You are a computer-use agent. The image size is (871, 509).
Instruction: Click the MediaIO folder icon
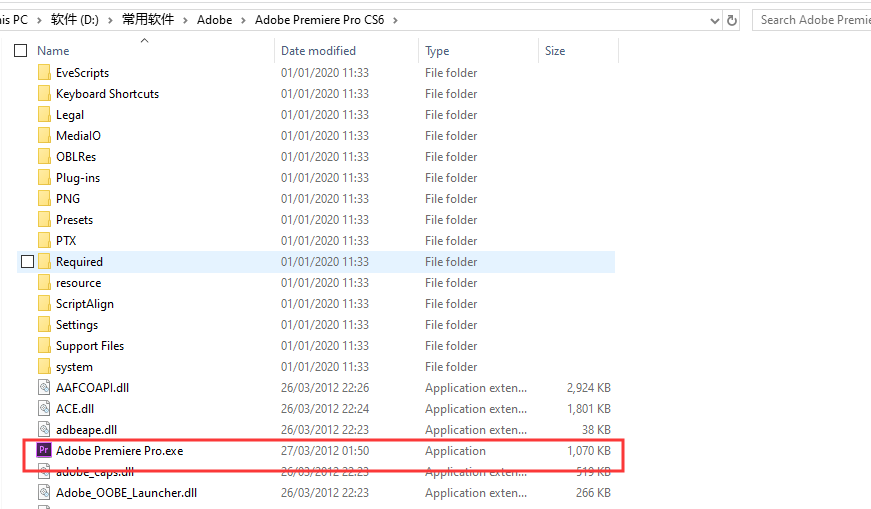[x=44, y=136]
